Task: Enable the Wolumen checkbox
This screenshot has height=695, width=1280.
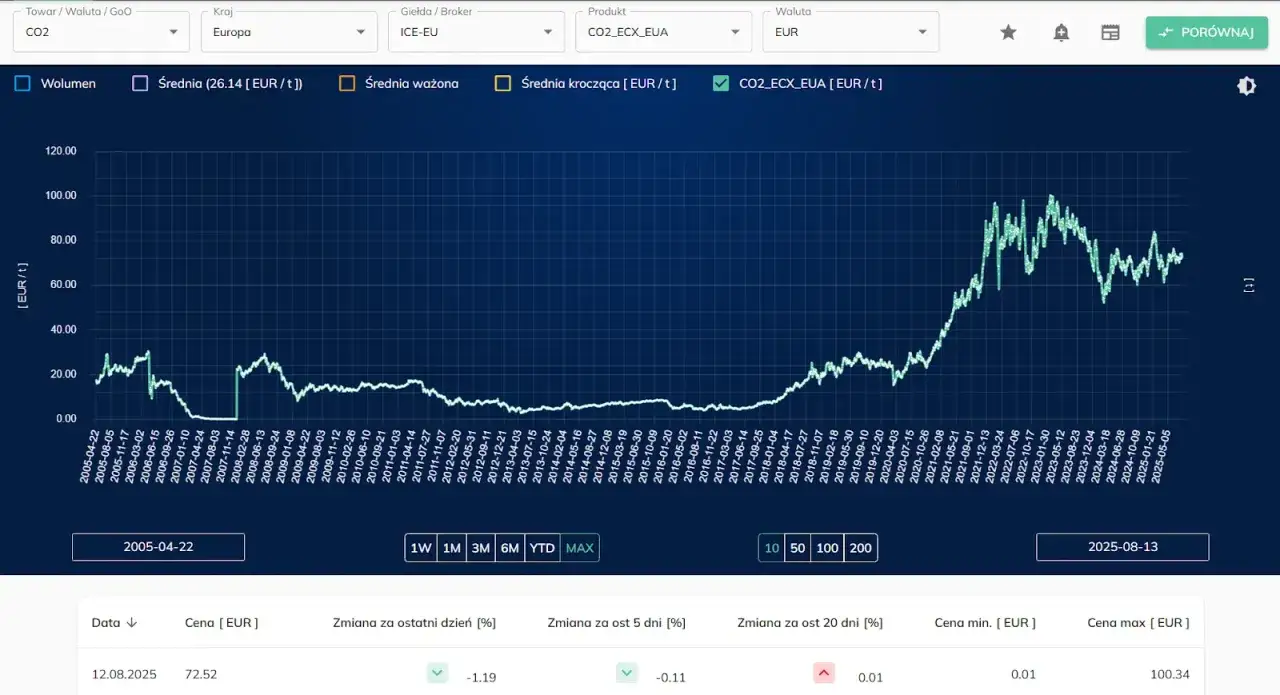Action: (x=23, y=84)
